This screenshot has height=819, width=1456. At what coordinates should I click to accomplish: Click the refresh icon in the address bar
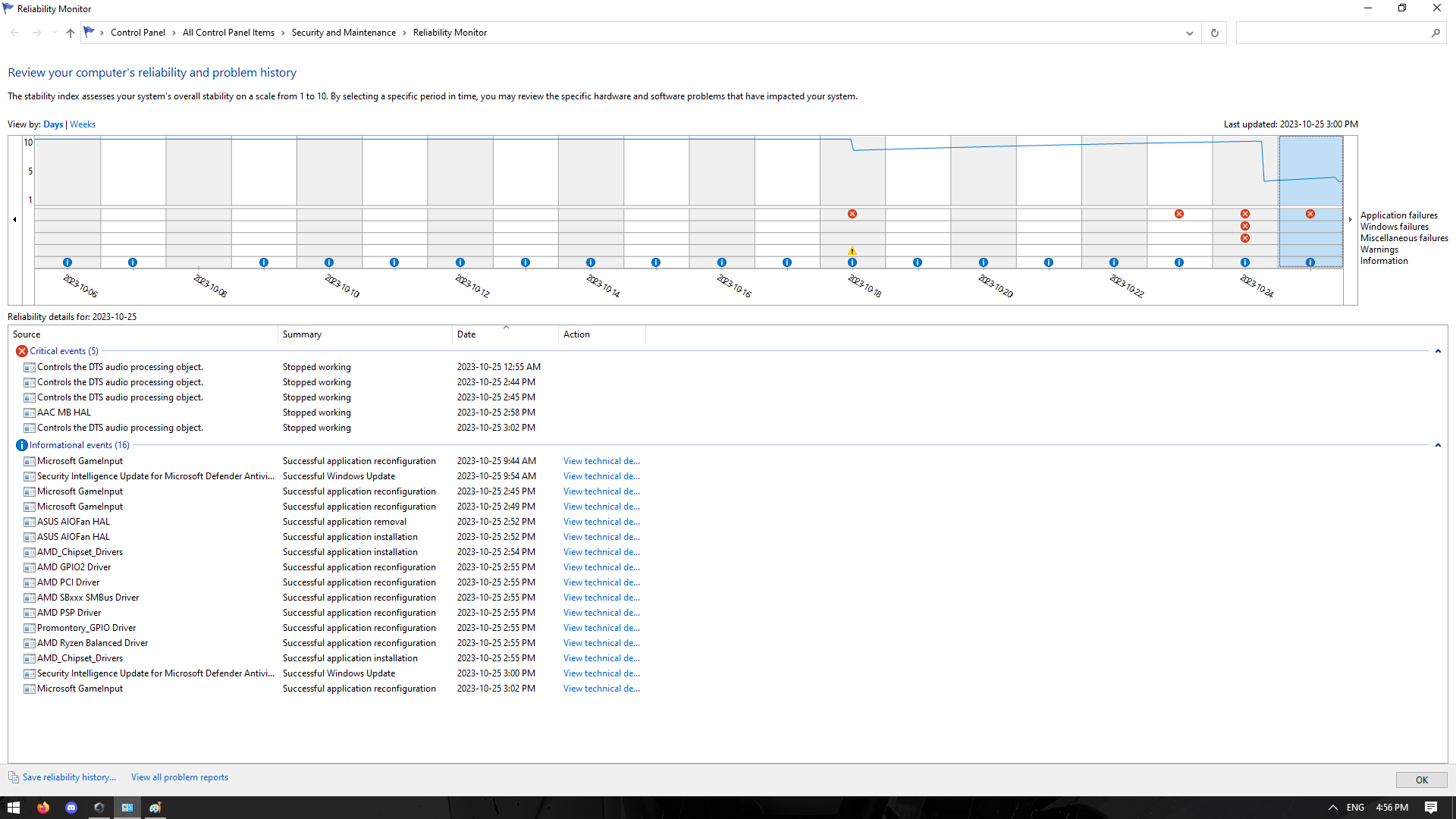tap(1214, 33)
